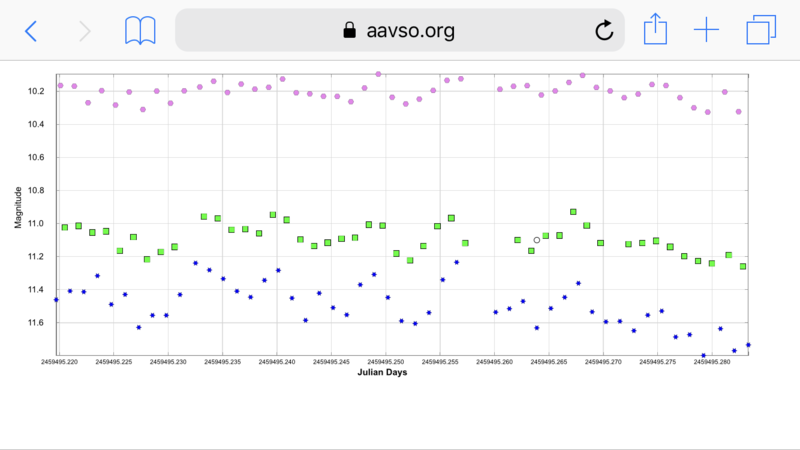Click the 2459495.280 tick label

(x=712, y=362)
